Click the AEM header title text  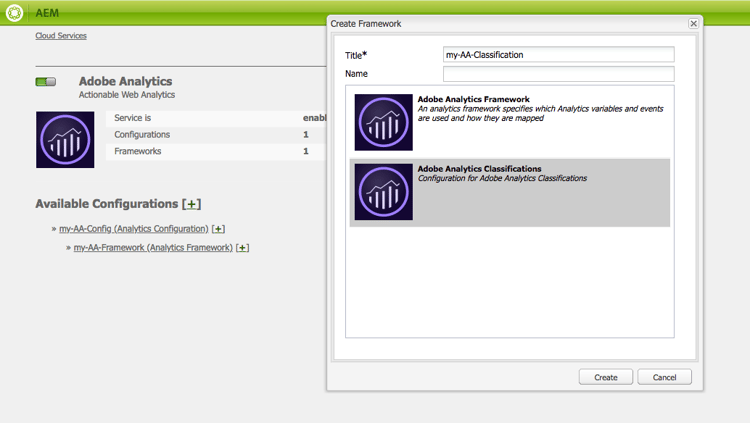tap(47, 13)
